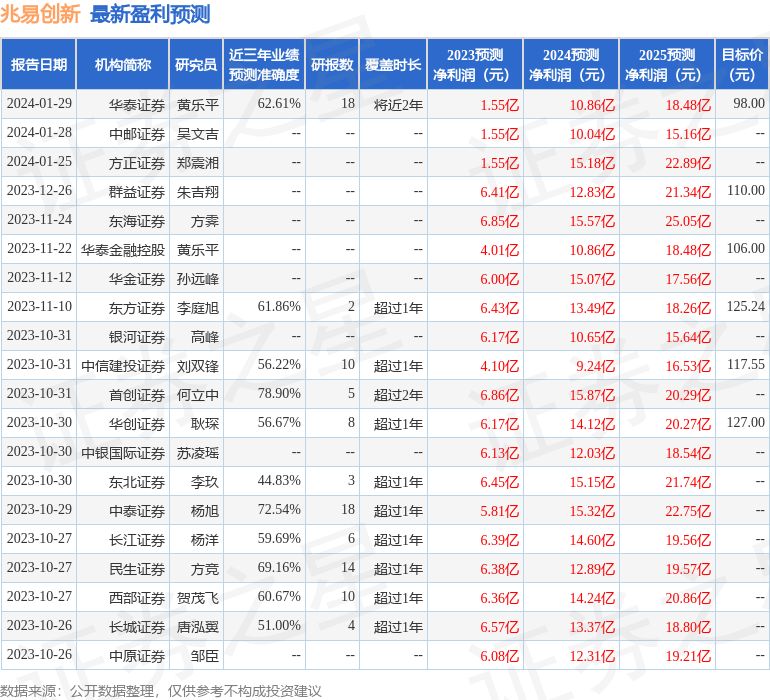Screen dimensions: 770x700
Task: Select researcher 苏凌瑶
Action: click(198, 452)
